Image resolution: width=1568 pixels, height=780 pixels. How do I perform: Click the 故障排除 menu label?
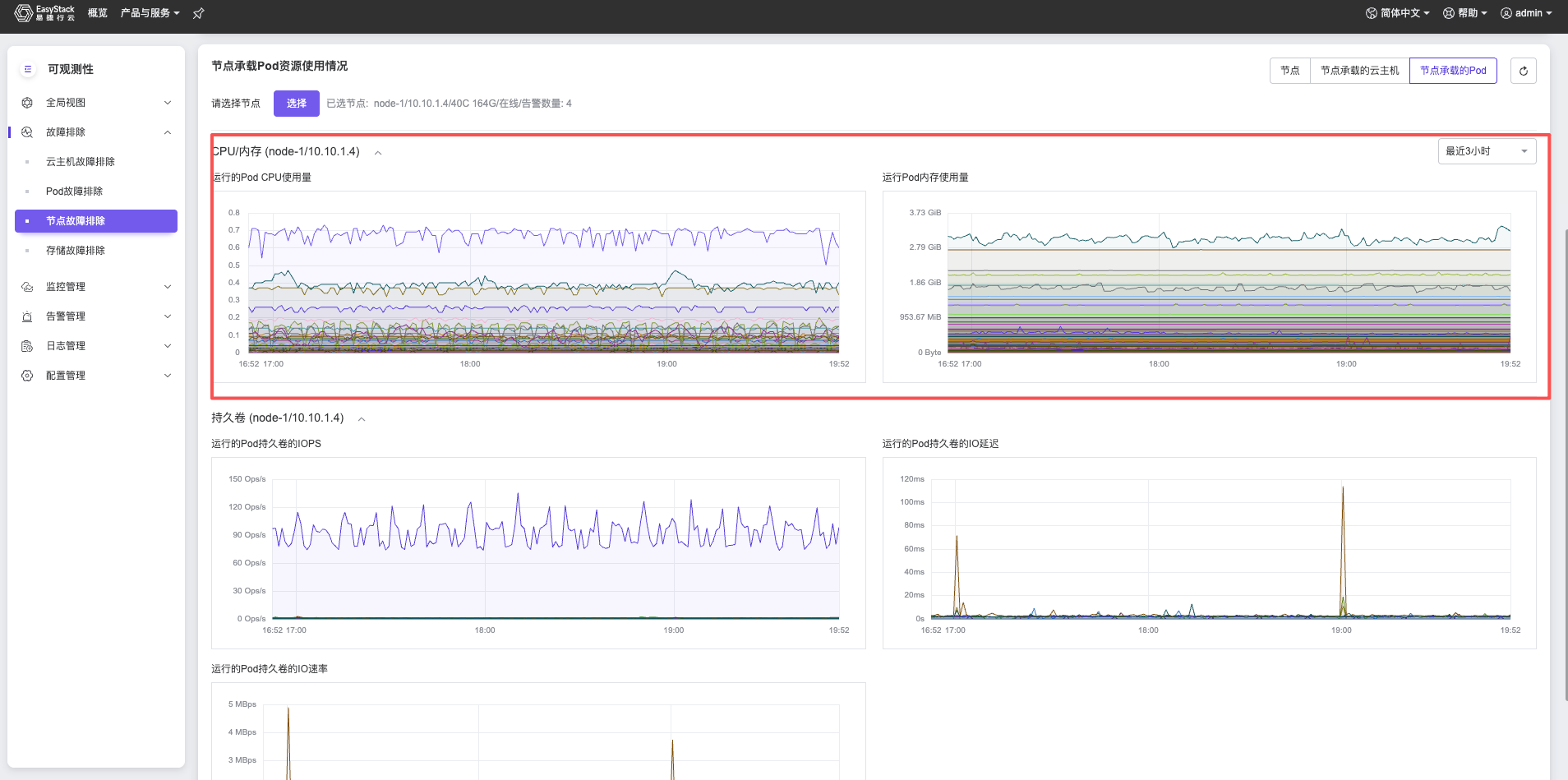pos(66,132)
